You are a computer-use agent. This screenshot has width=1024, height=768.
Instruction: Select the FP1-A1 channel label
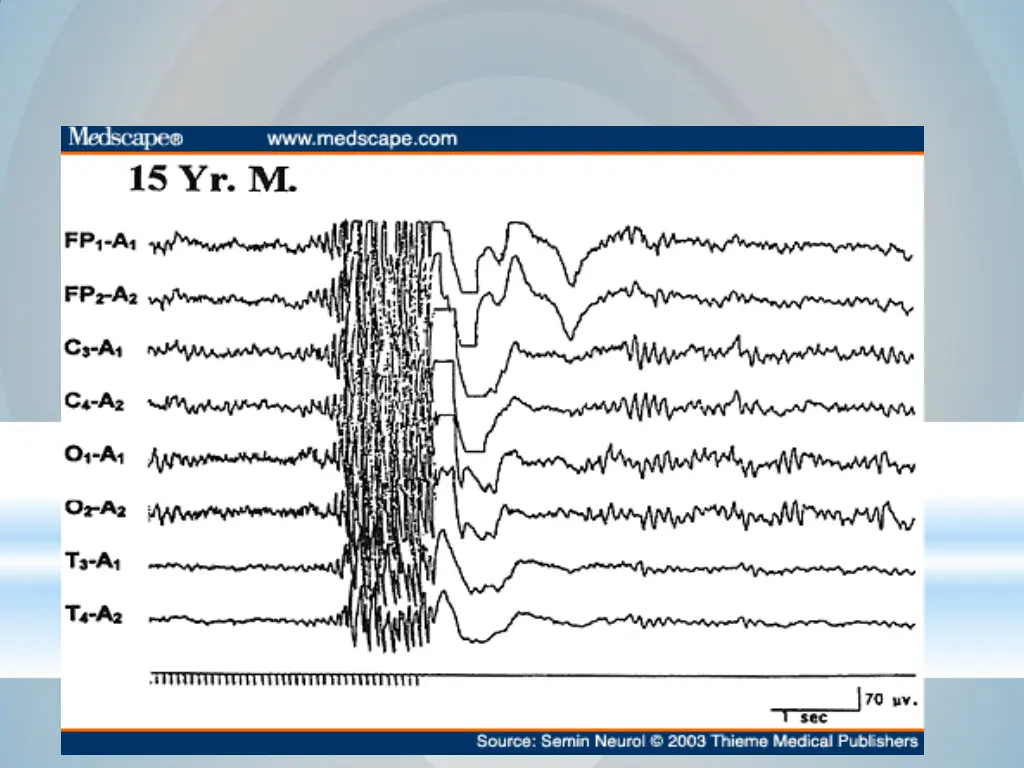tap(101, 241)
